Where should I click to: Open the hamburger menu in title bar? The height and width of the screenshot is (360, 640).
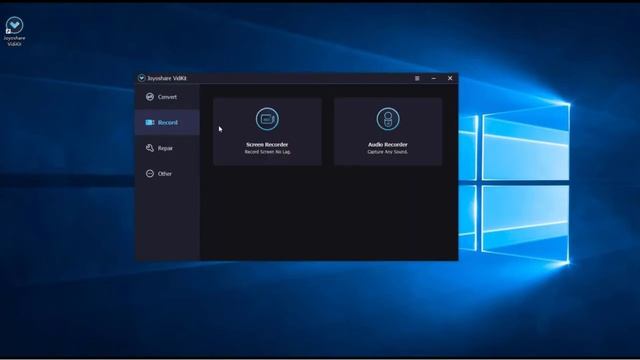417,78
